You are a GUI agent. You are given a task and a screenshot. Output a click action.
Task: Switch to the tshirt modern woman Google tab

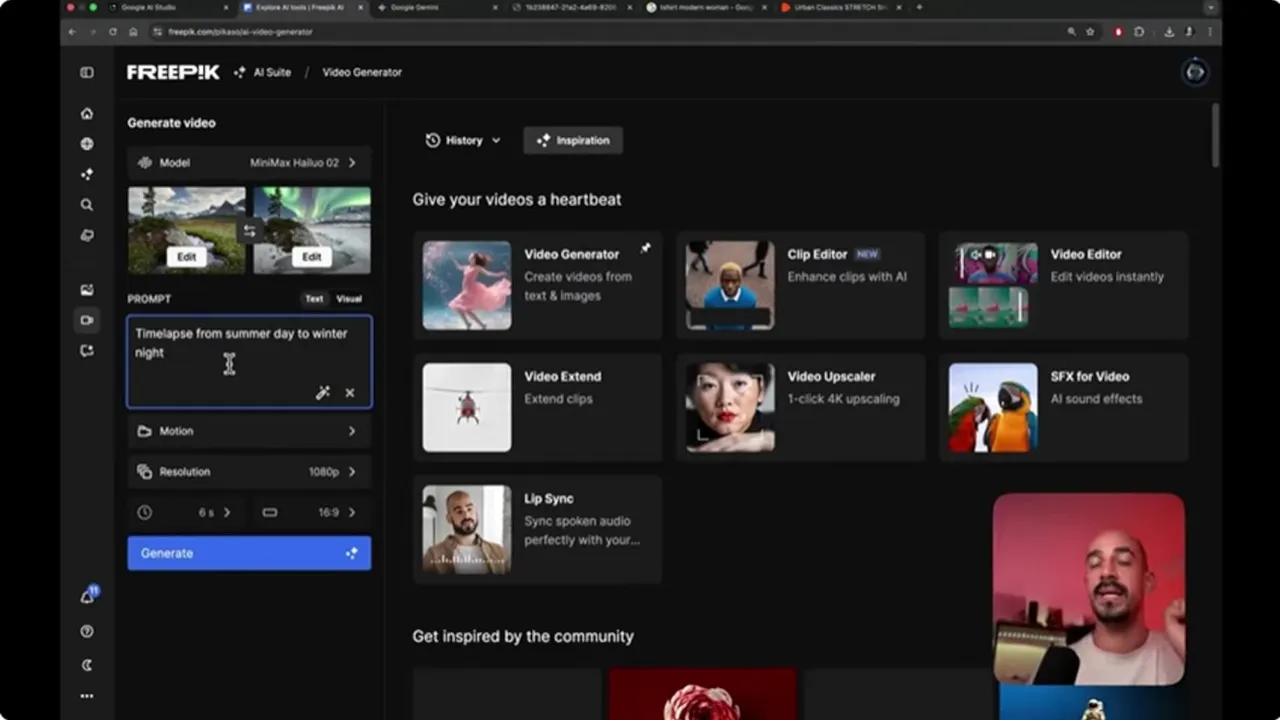tap(703, 7)
